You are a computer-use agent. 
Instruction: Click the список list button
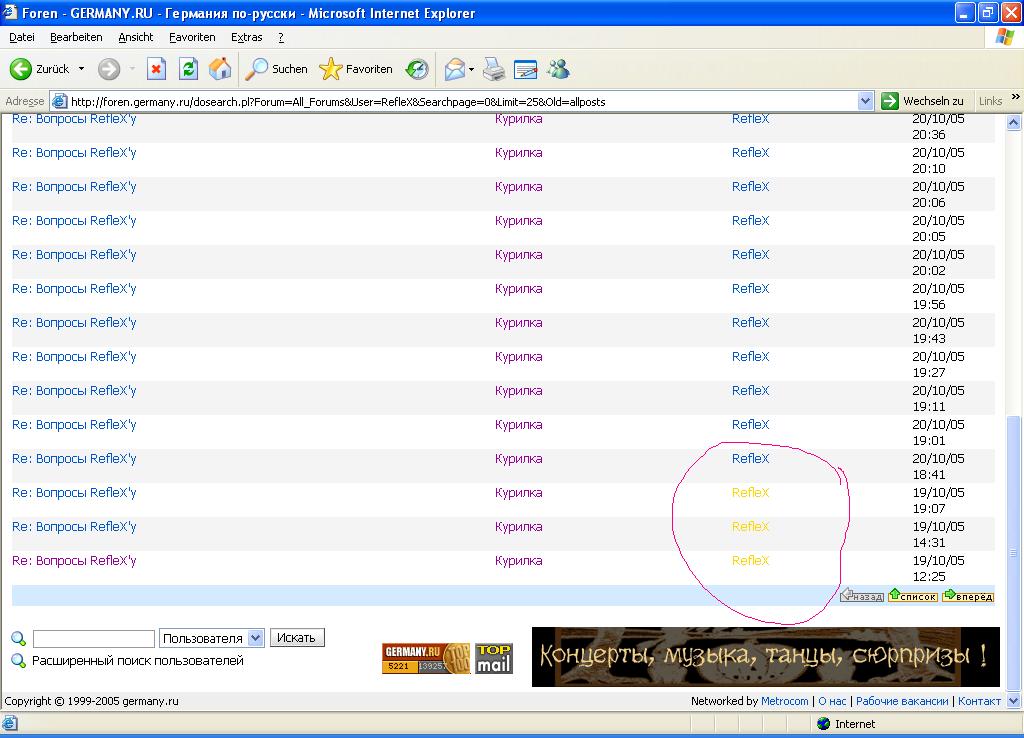912,596
